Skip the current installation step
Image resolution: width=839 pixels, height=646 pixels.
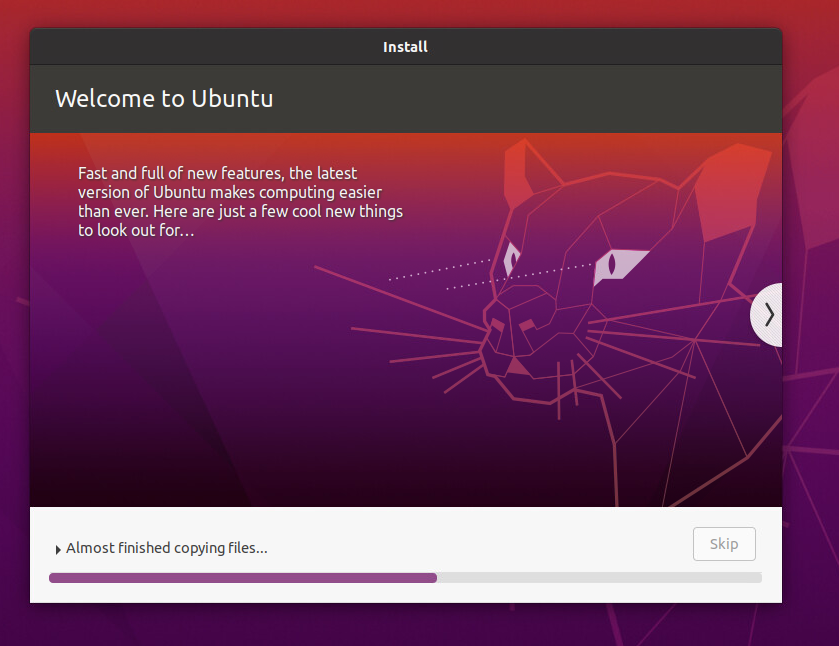724,544
